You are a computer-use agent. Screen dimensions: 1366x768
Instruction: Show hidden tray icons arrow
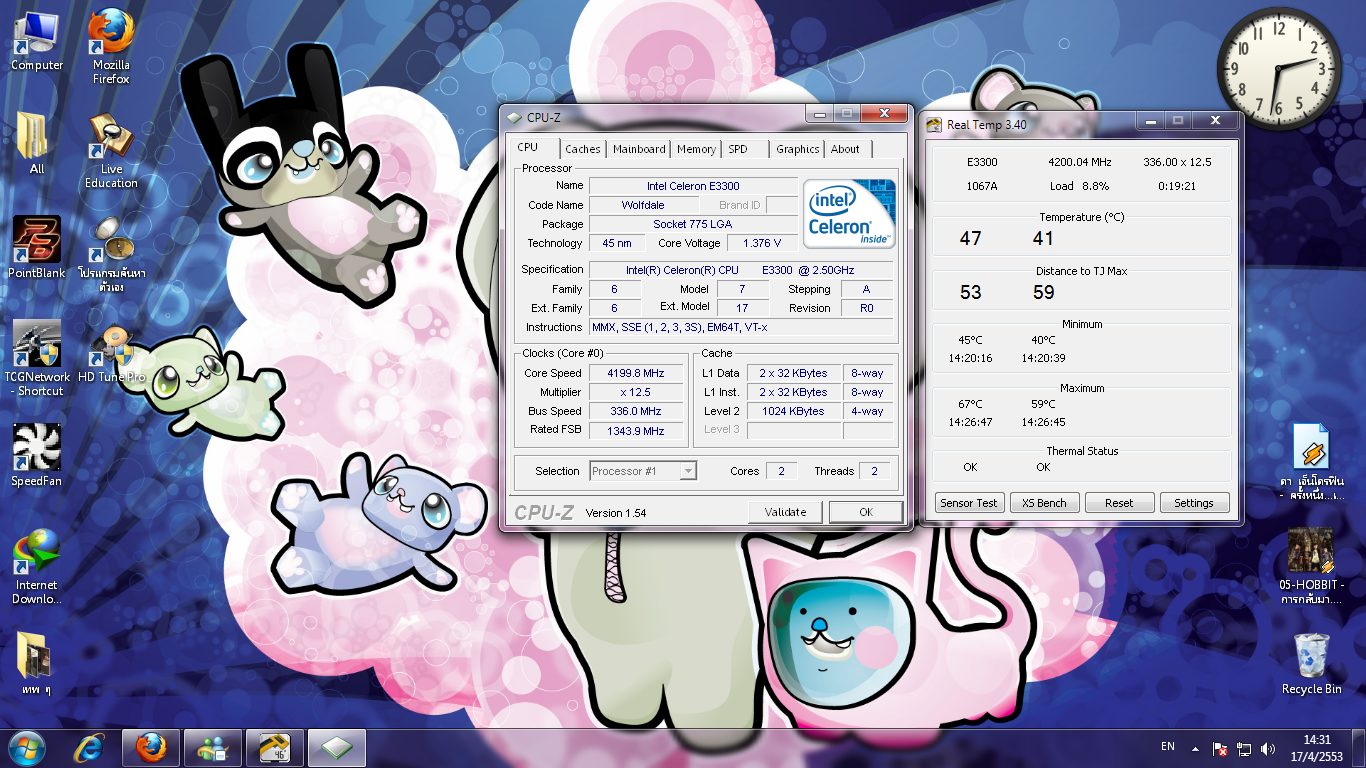point(1195,749)
